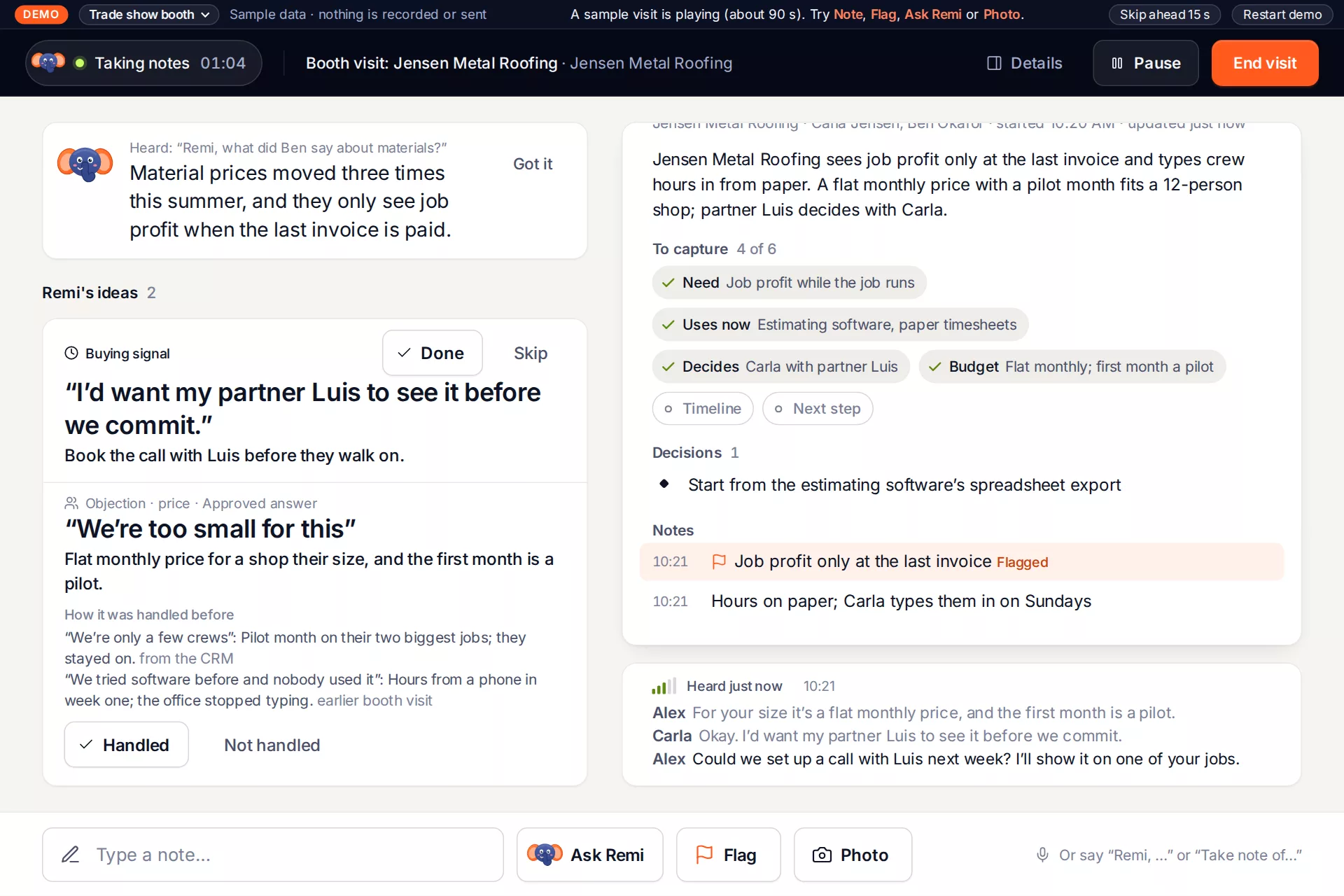Mark the buying signal as Done
The height and width of the screenshot is (896, 1344).
pos(433,353)
